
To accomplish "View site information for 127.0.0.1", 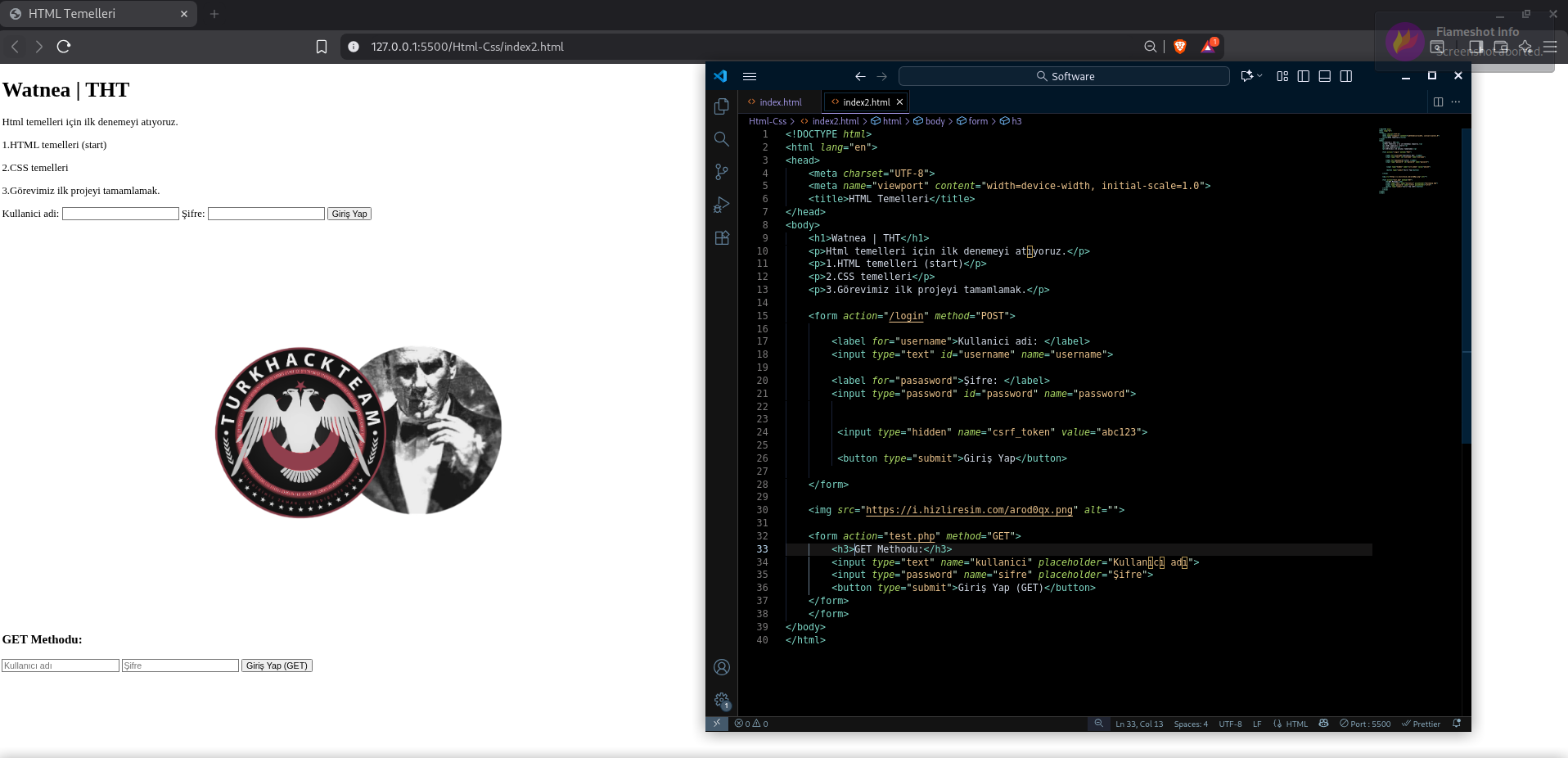I will pyautogui.click(x=354, y=47).
